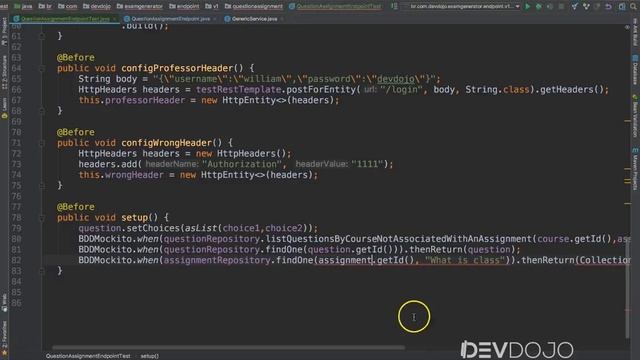The width and height of the screenshot is (640, 360).
Task: Click this.professorHeader on line 67
Action: coord(131,100)
